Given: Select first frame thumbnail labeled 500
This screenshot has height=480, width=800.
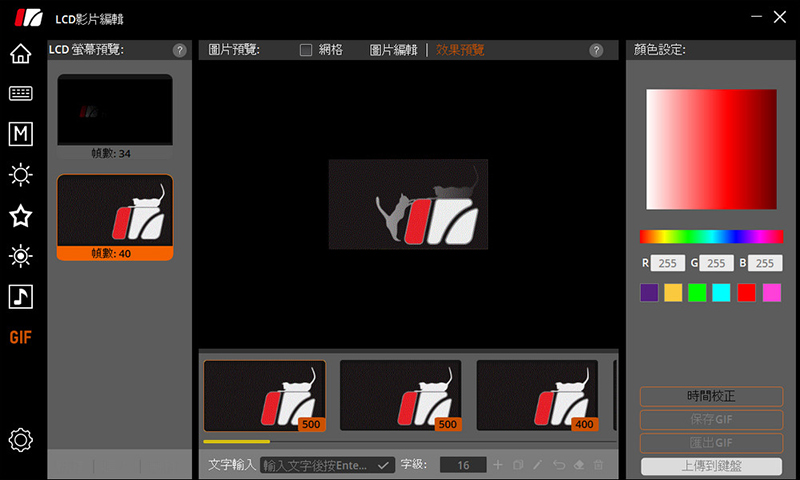Looking at the screenshot, I should (x=265, y=396).
